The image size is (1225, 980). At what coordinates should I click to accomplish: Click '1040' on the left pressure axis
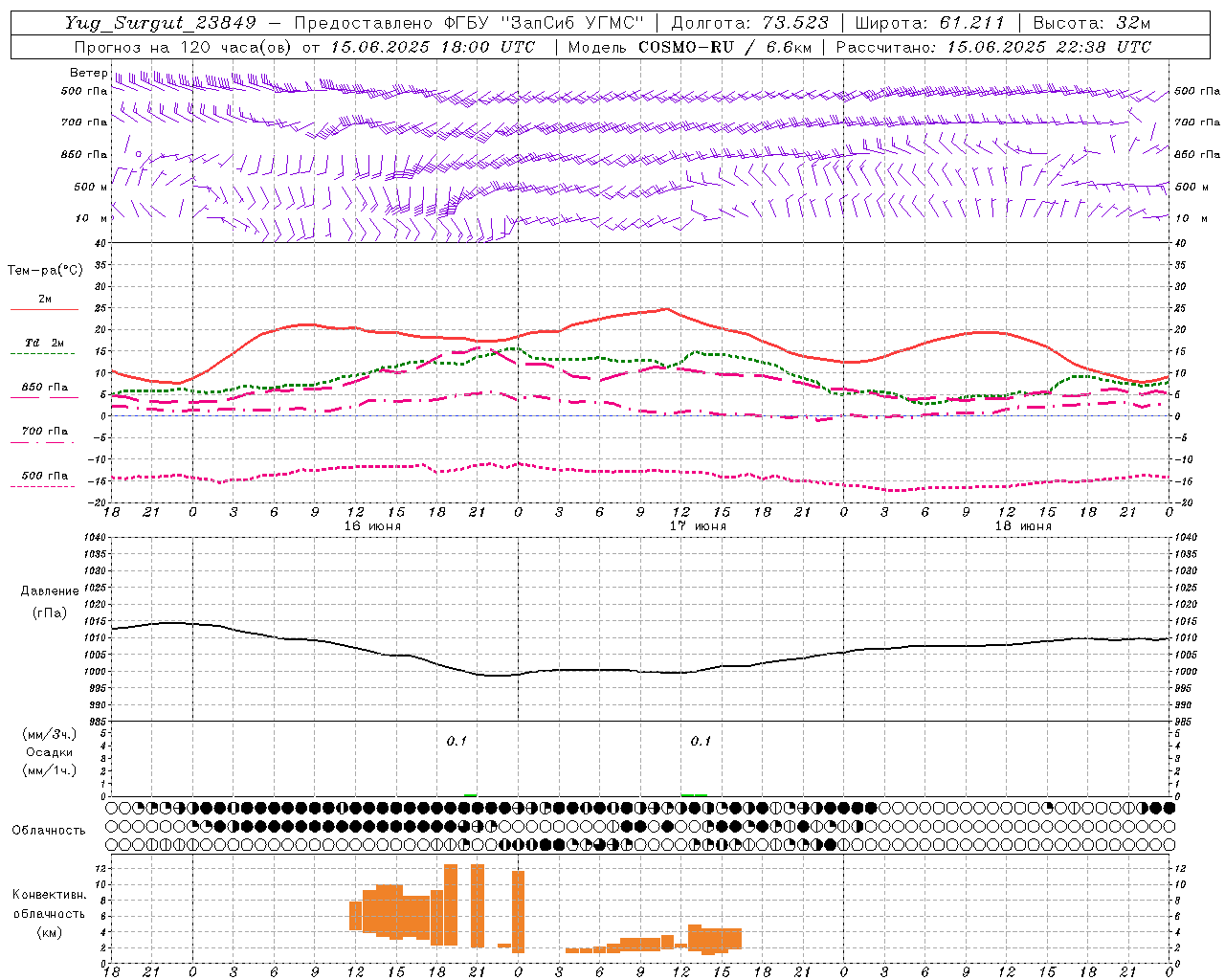[94, 537]
